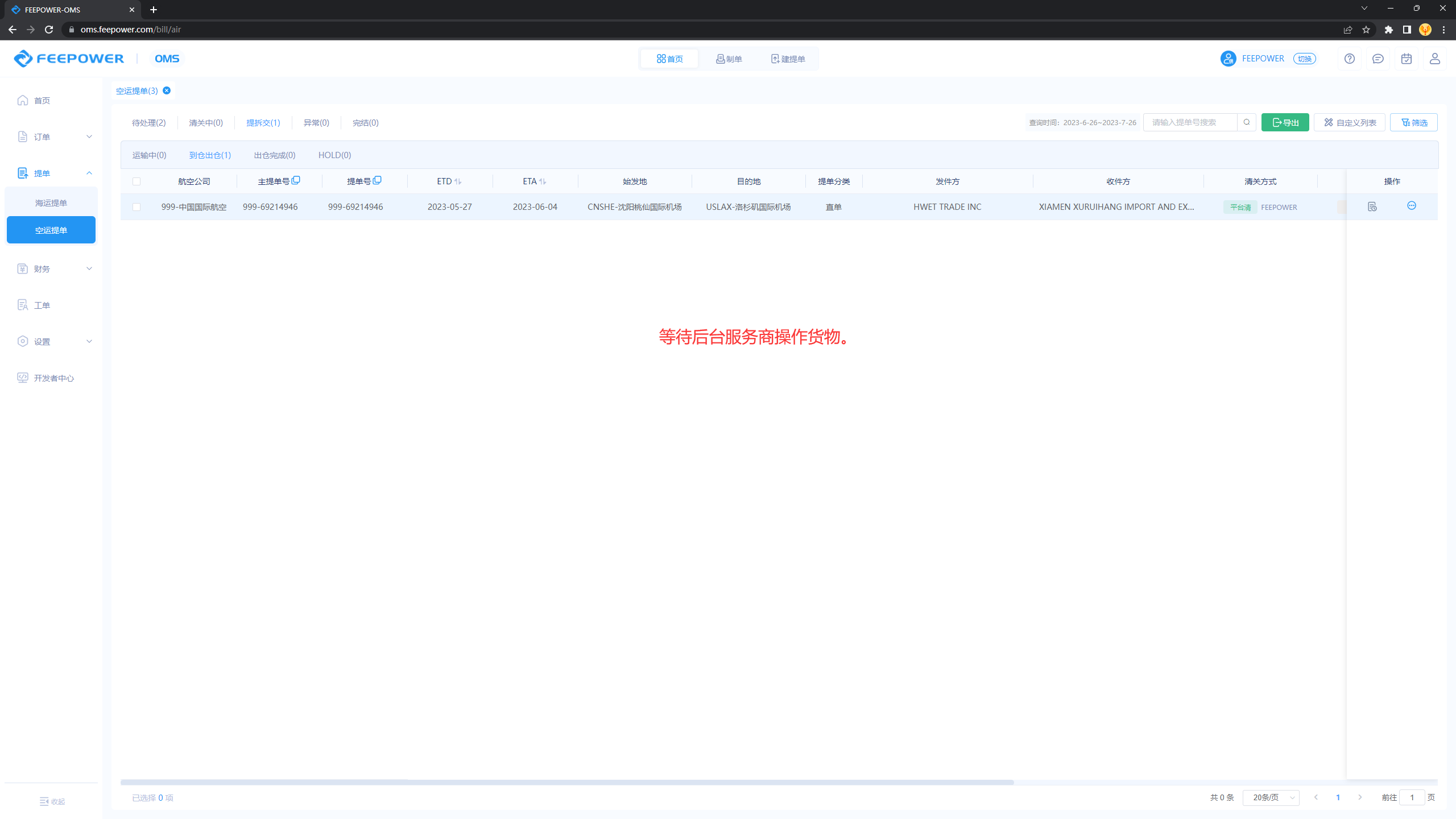Close the 空运提单(3) tab
This screenshot has height=819, width=1456.
[x=167, y=90]
